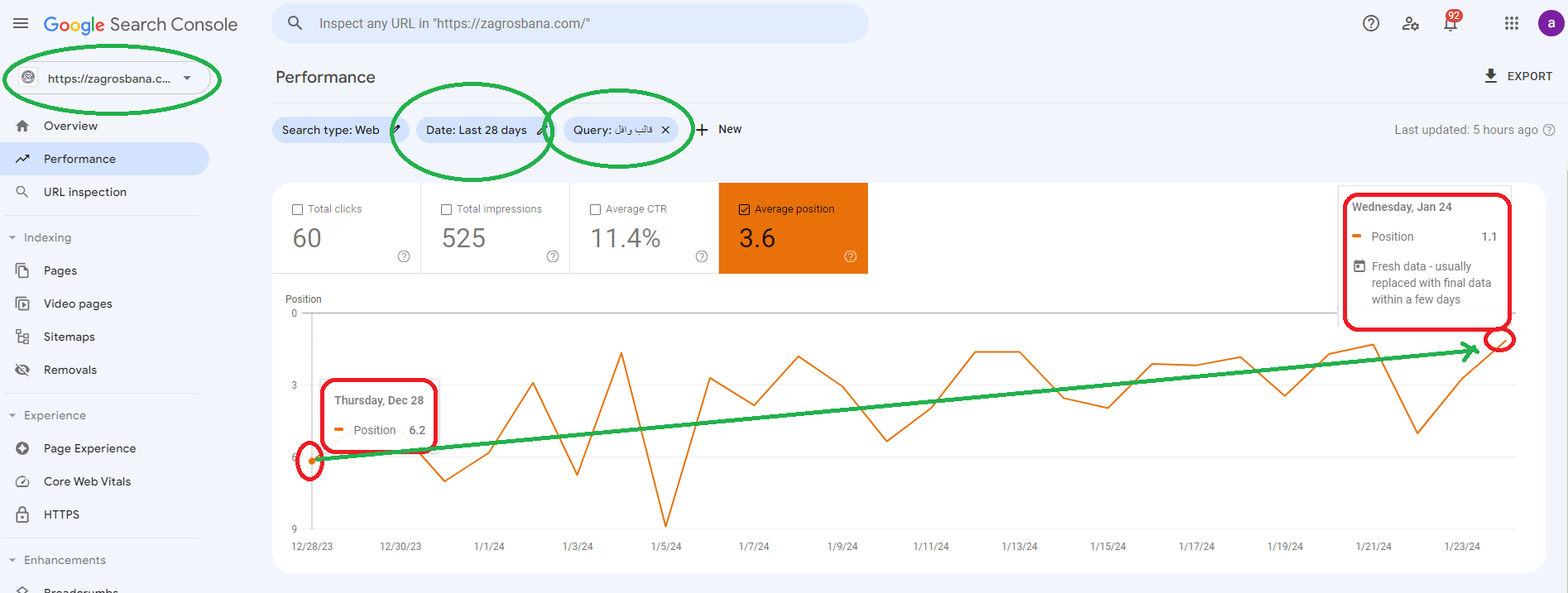This screenshot has width=1568, height=593.
Task: Collapse the Experience section
Action: tap(12, 416)
